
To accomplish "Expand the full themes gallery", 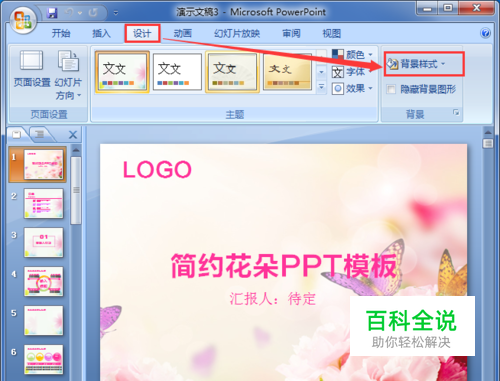I will coord(321,87).
